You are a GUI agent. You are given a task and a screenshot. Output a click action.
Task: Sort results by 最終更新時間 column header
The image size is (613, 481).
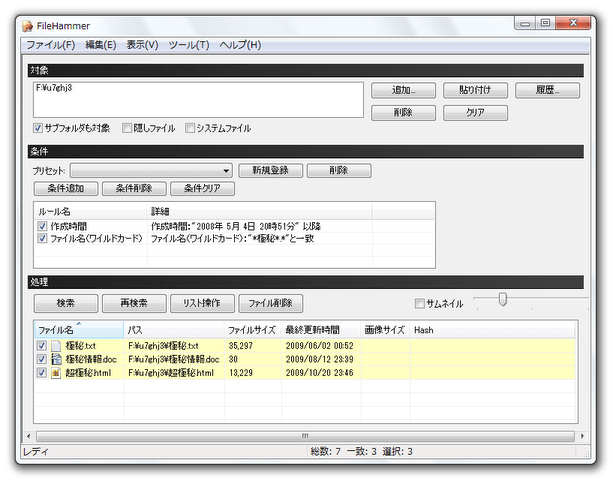pos(321,330)
